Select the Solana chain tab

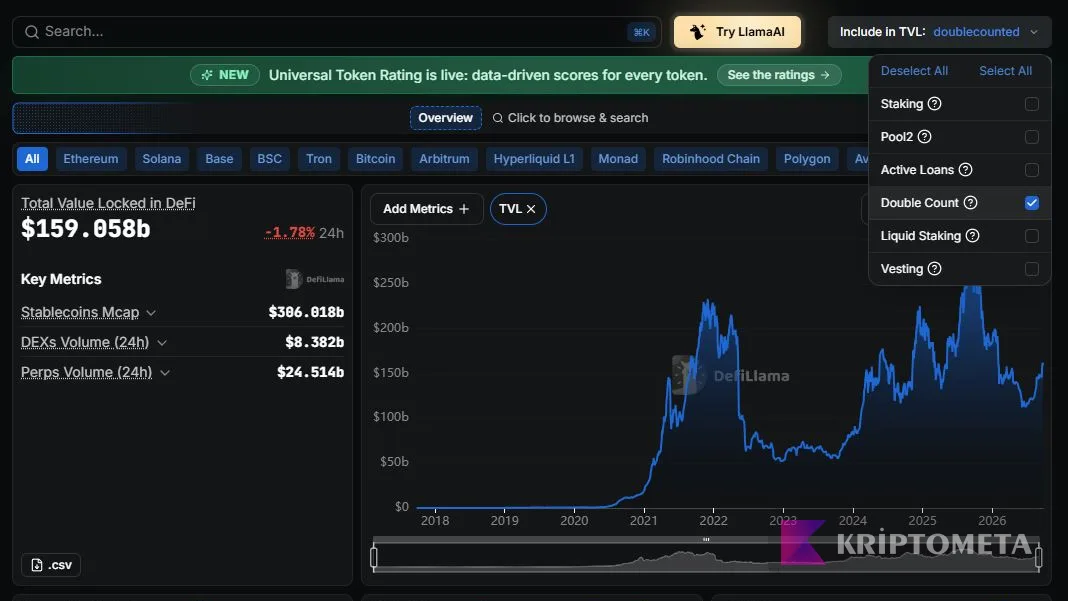161,159
